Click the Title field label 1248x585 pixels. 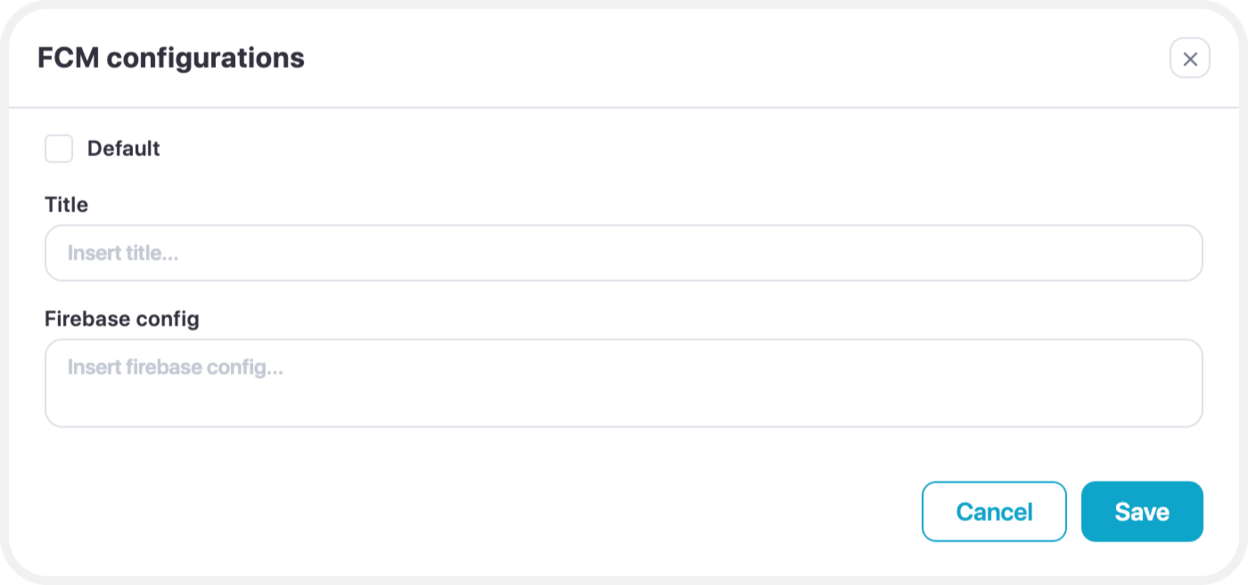coord(66,205)
